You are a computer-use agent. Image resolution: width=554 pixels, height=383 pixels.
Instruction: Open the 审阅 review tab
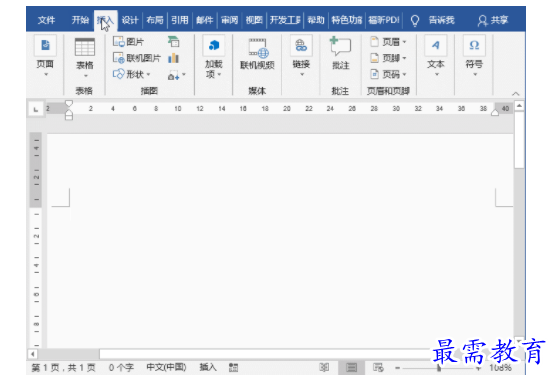(229, 20)
